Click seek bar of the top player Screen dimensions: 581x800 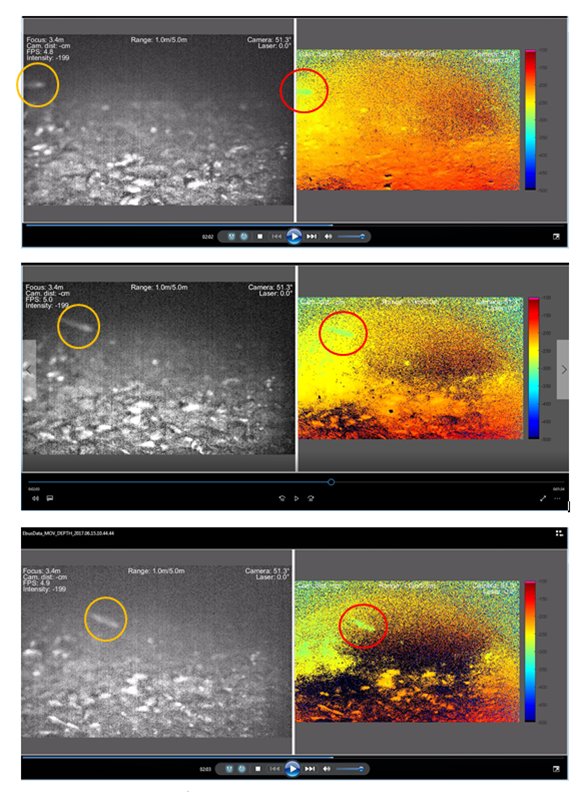pos(294,224)
